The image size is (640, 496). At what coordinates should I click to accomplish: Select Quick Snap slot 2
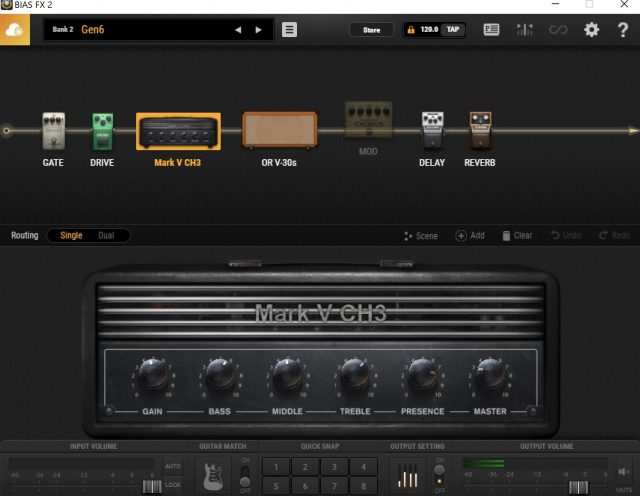pyautogui.click(x=305, y=467)
